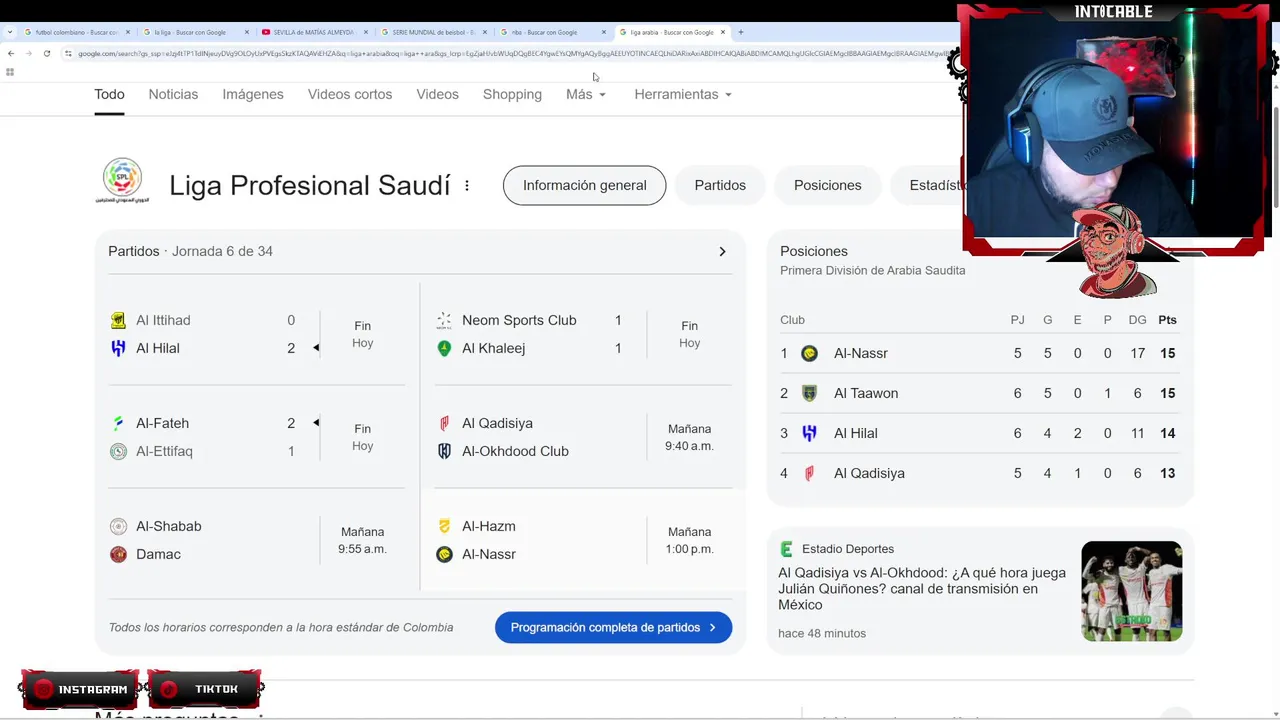Expand Partidos Jornada 6 arrow
Screen dimensions: 1280x720
click(722, 251)
